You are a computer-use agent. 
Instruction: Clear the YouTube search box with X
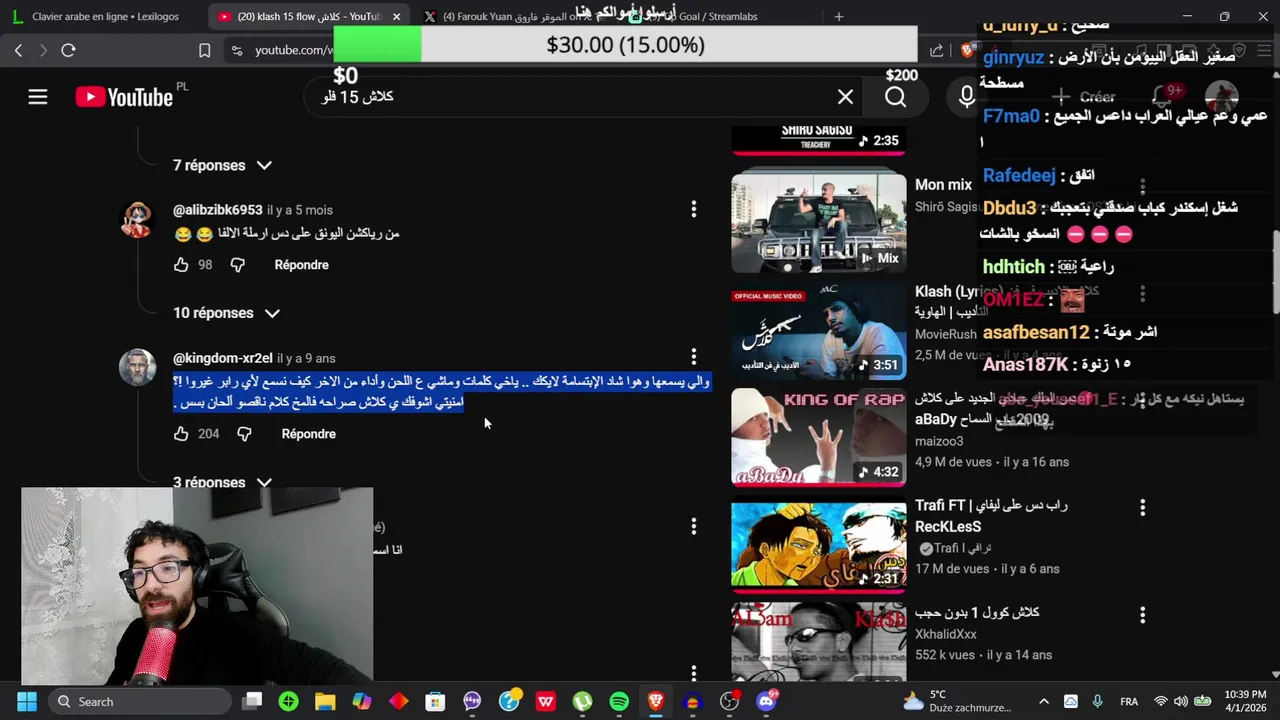(845, 97)
